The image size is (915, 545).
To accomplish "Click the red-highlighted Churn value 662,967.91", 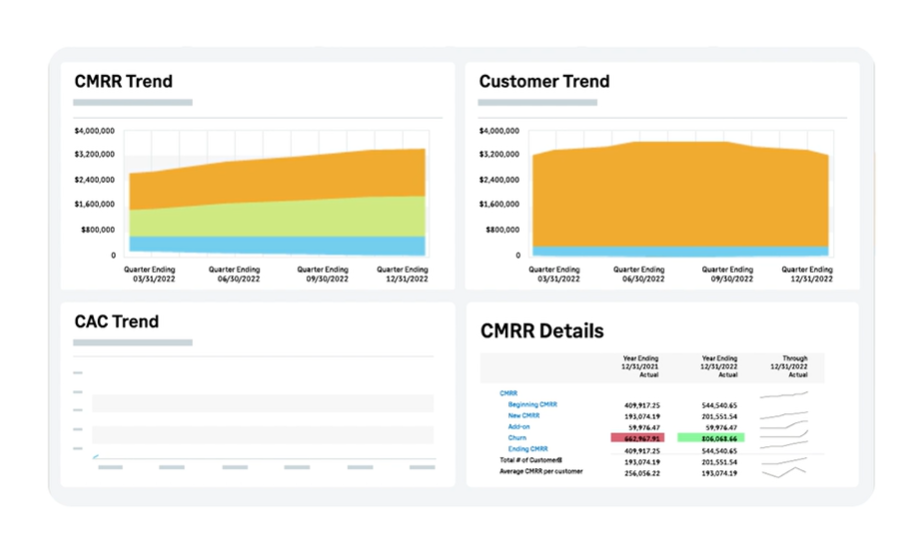I will tap(640, 438).
